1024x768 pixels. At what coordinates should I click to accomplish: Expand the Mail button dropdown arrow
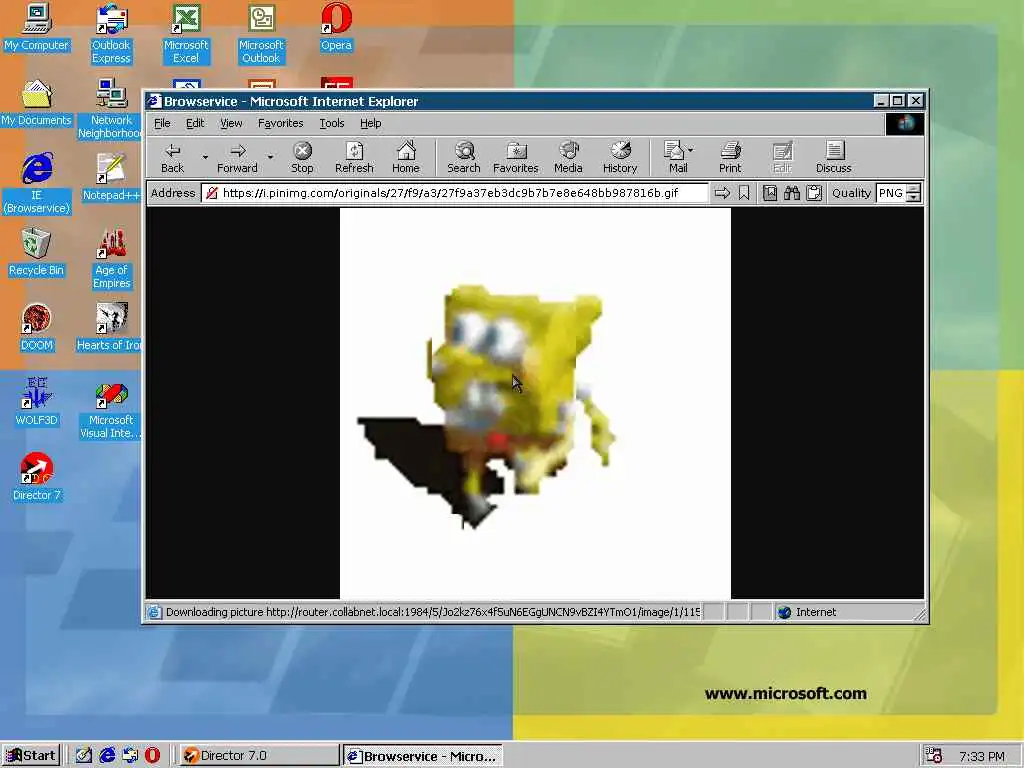pyautogui.click(x=691, y=150)
